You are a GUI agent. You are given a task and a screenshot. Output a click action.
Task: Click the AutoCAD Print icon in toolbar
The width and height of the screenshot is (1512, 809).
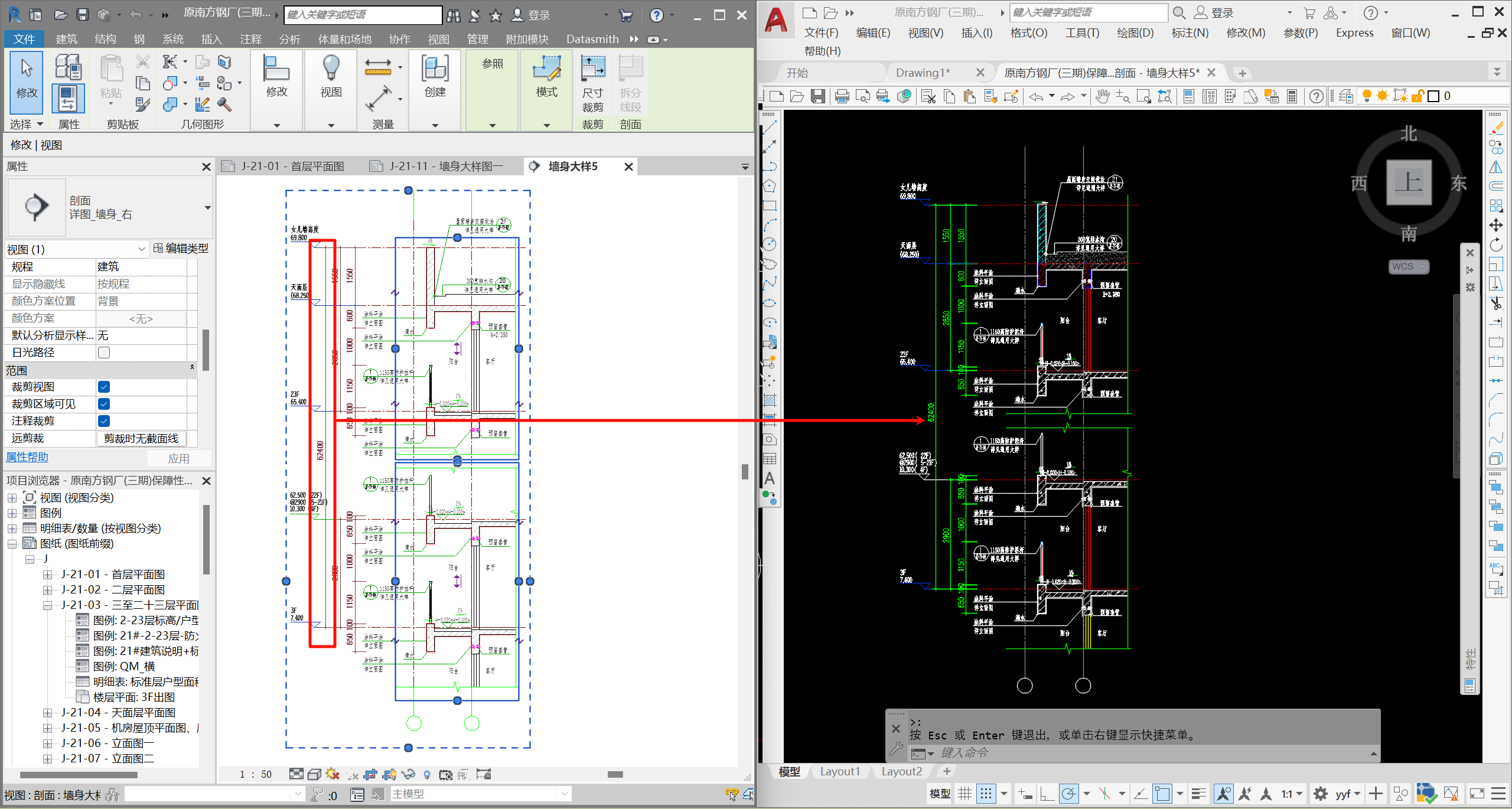842,96
